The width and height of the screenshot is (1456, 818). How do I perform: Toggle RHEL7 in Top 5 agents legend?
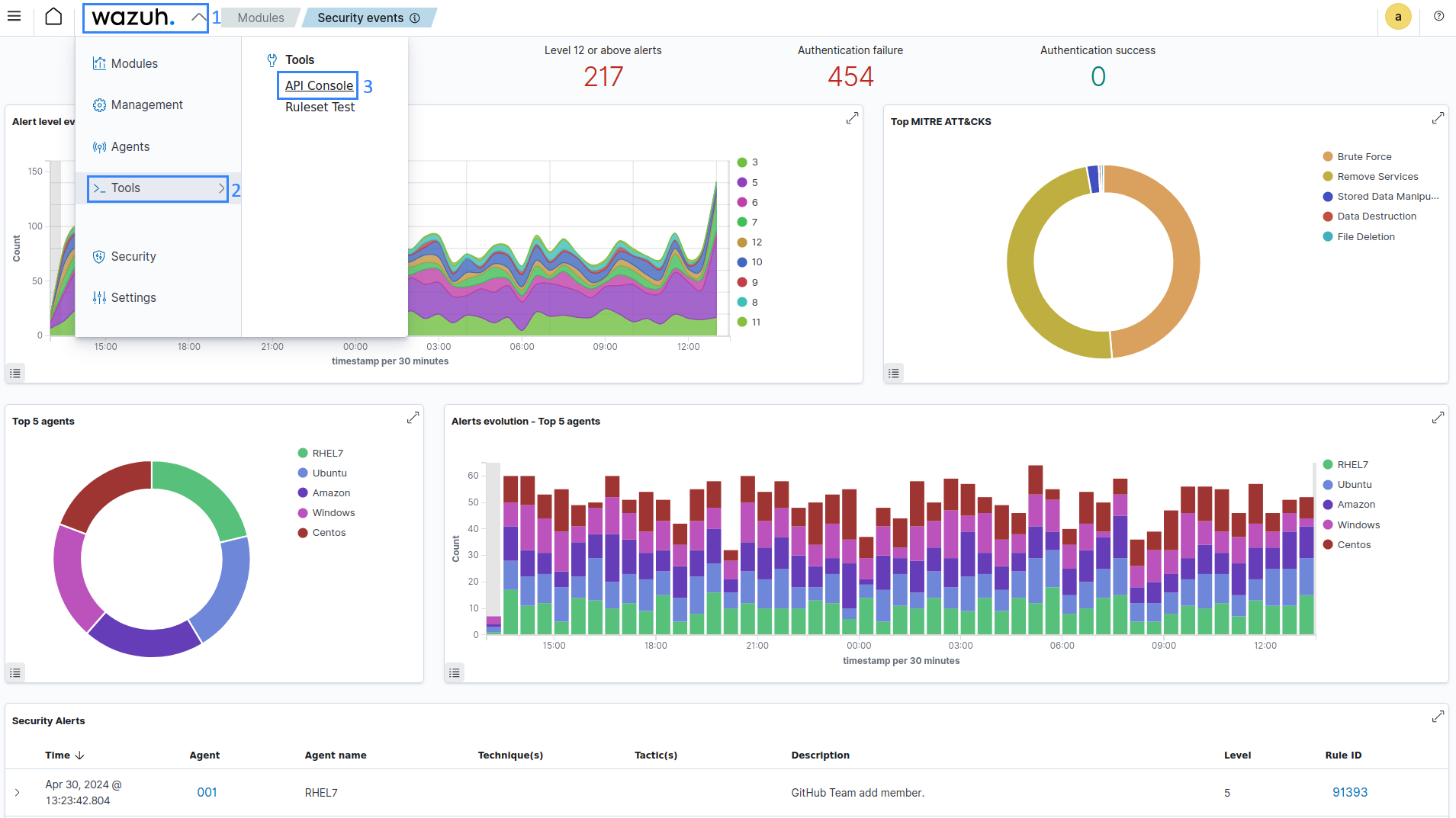click(320, 453)
